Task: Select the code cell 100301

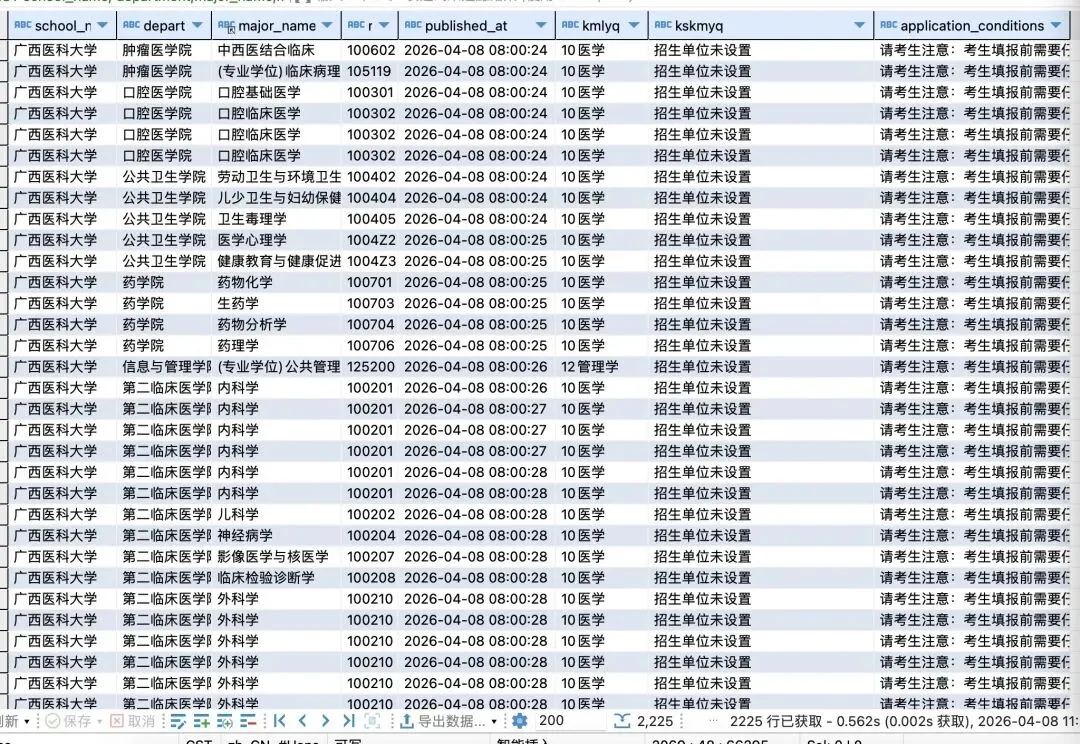Action: click(x=371, y=92)
